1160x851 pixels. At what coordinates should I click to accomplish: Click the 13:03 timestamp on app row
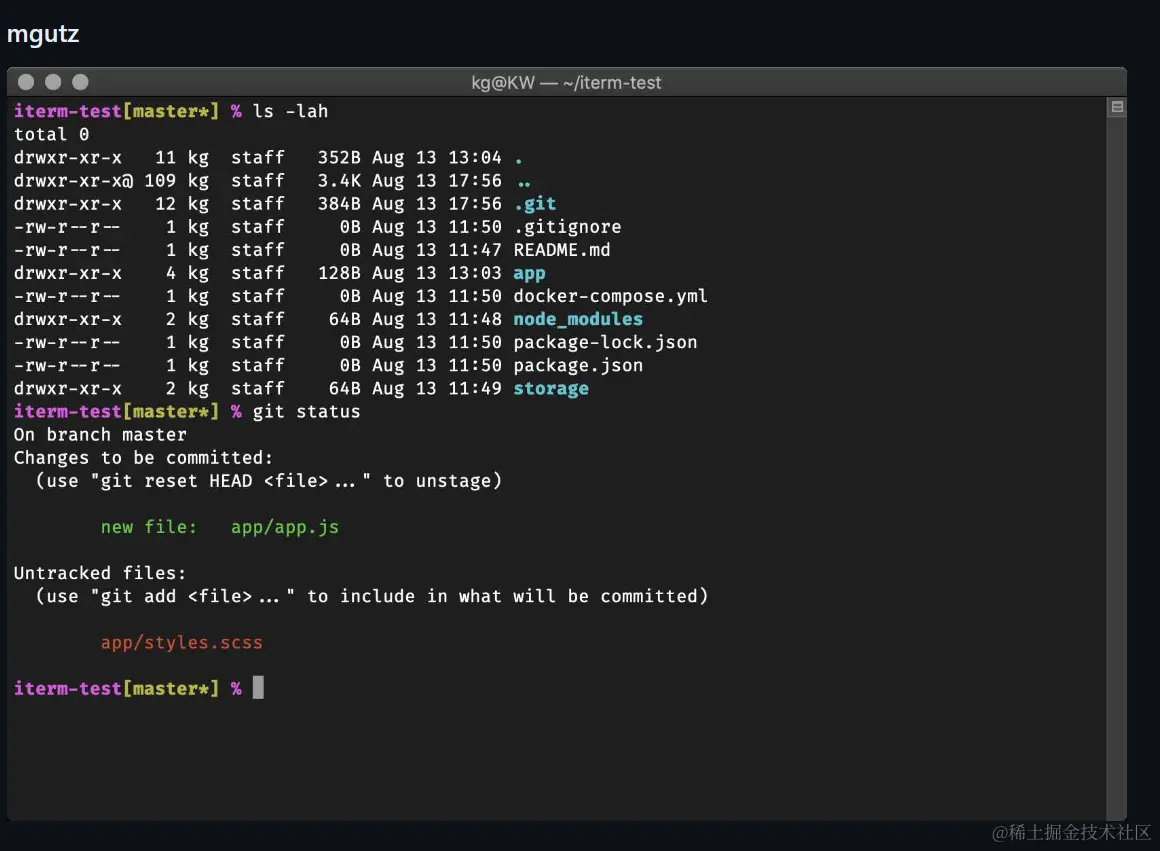click(475, 273)
